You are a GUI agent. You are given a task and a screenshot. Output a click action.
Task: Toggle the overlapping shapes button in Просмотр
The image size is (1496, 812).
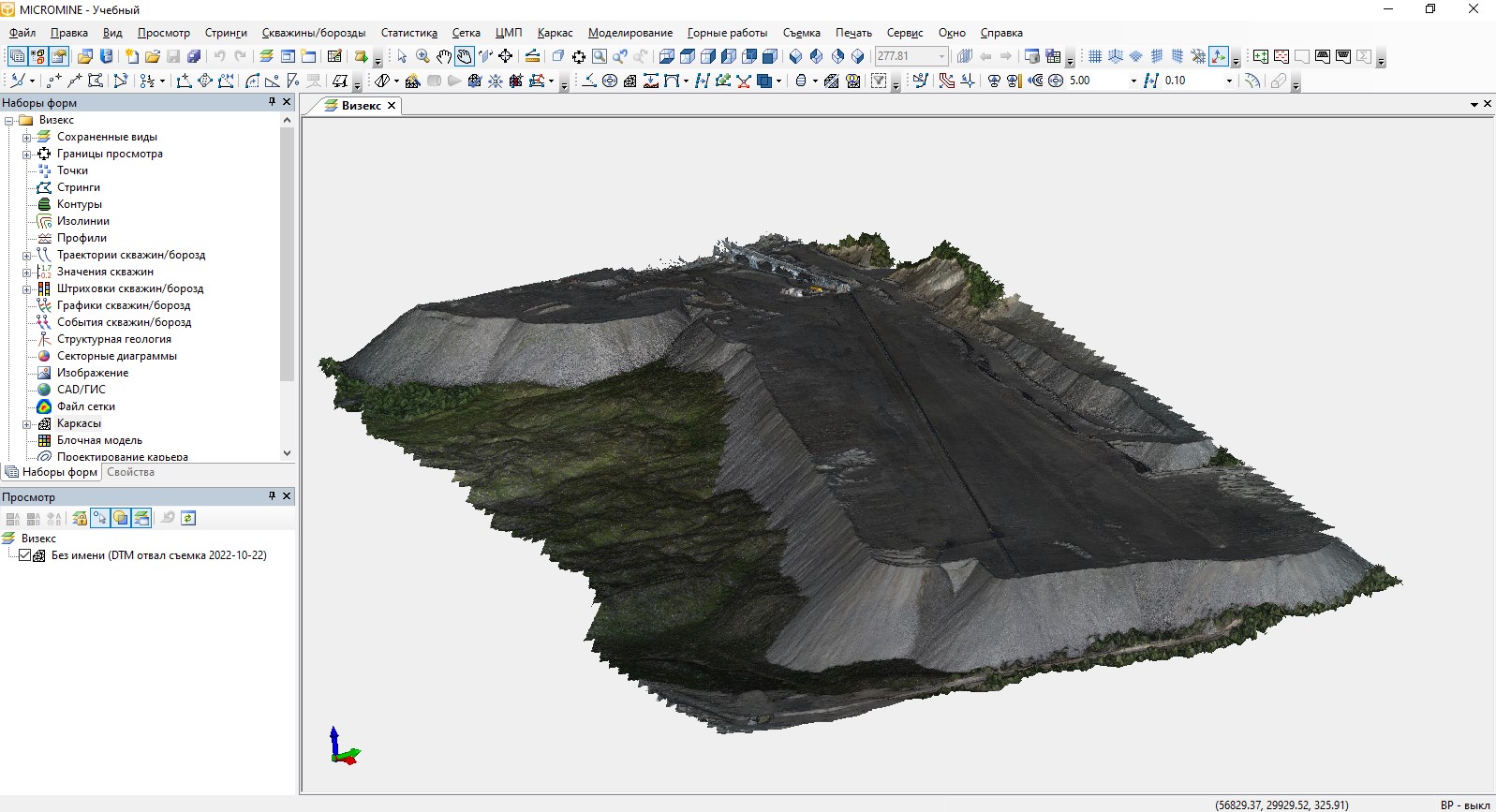tap(121, 518)
